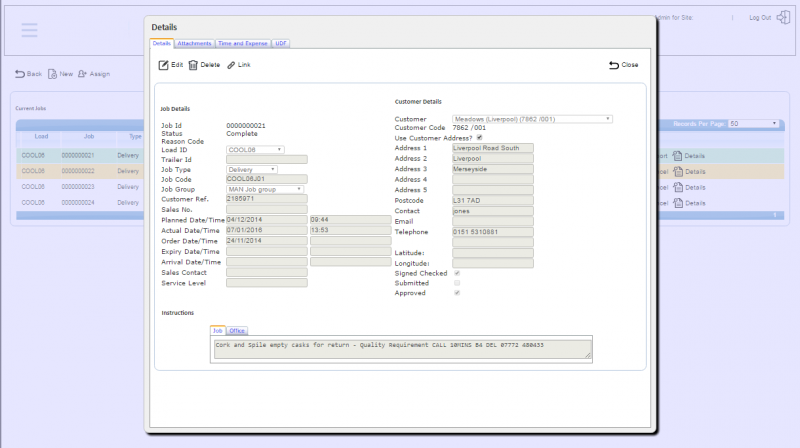This screenshot has width=800, height=448.
Task: Click the Log Out door icon
Action: (783, 17)
